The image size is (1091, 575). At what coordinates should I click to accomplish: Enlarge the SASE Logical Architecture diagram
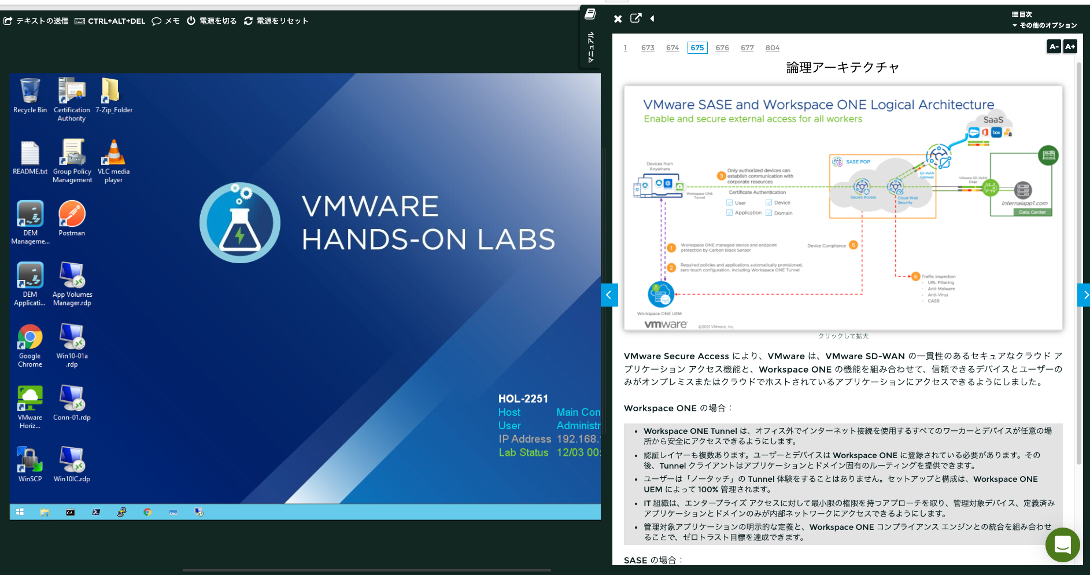[x=843, y=208]
